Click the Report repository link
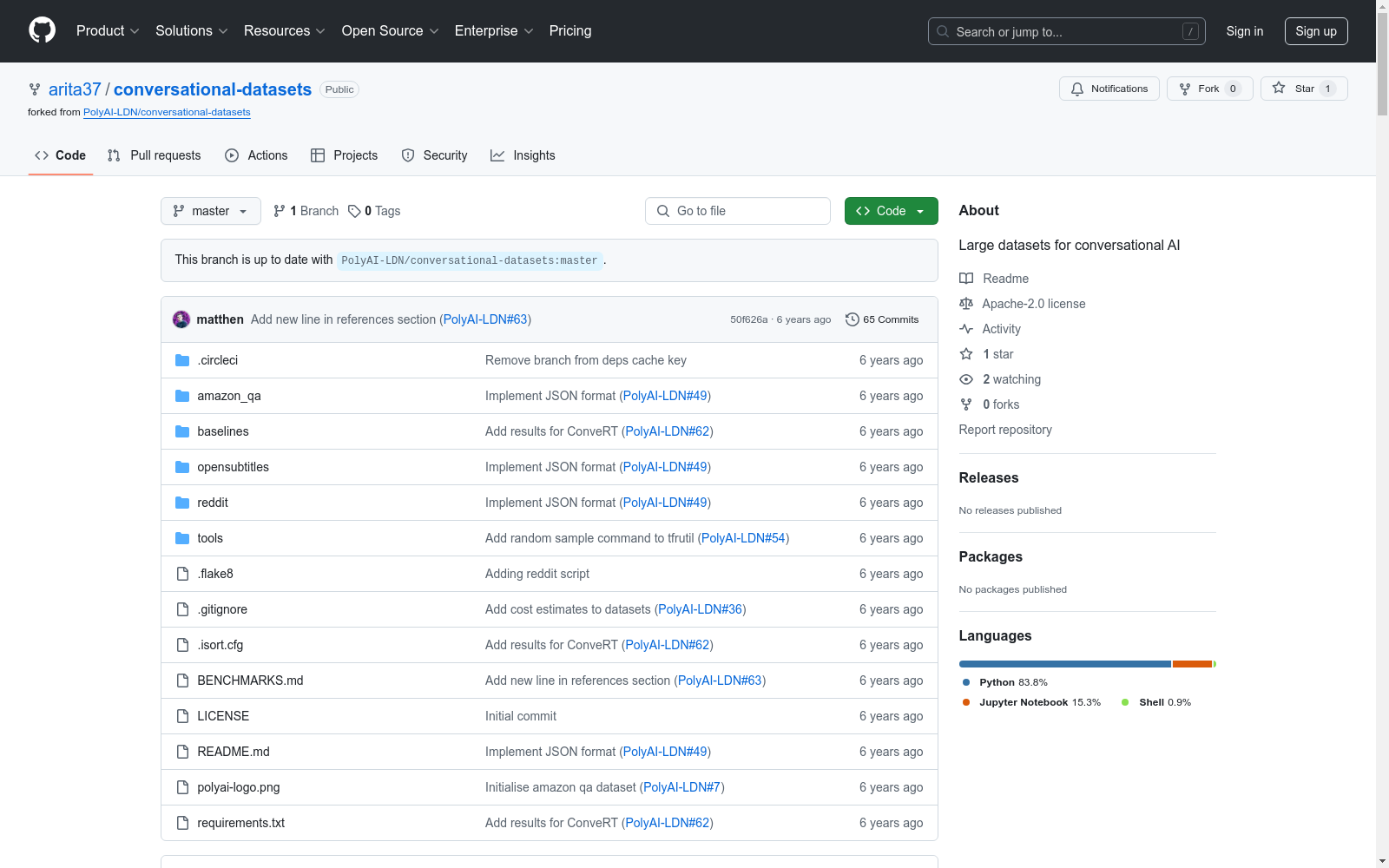 pyautogui.click(x=1005, y=430)
